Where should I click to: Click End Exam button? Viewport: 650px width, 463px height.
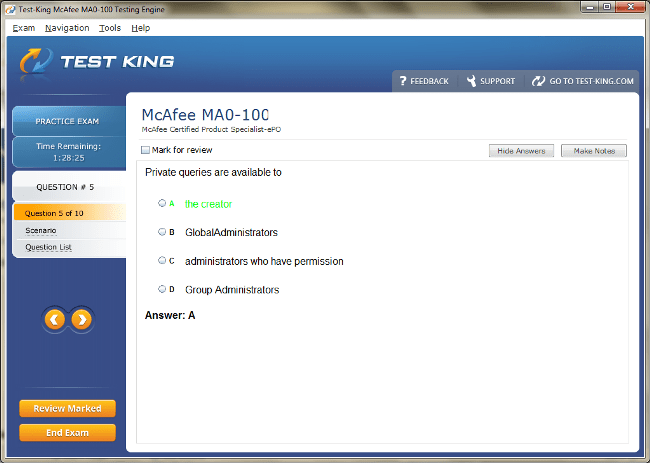point(67,433)
